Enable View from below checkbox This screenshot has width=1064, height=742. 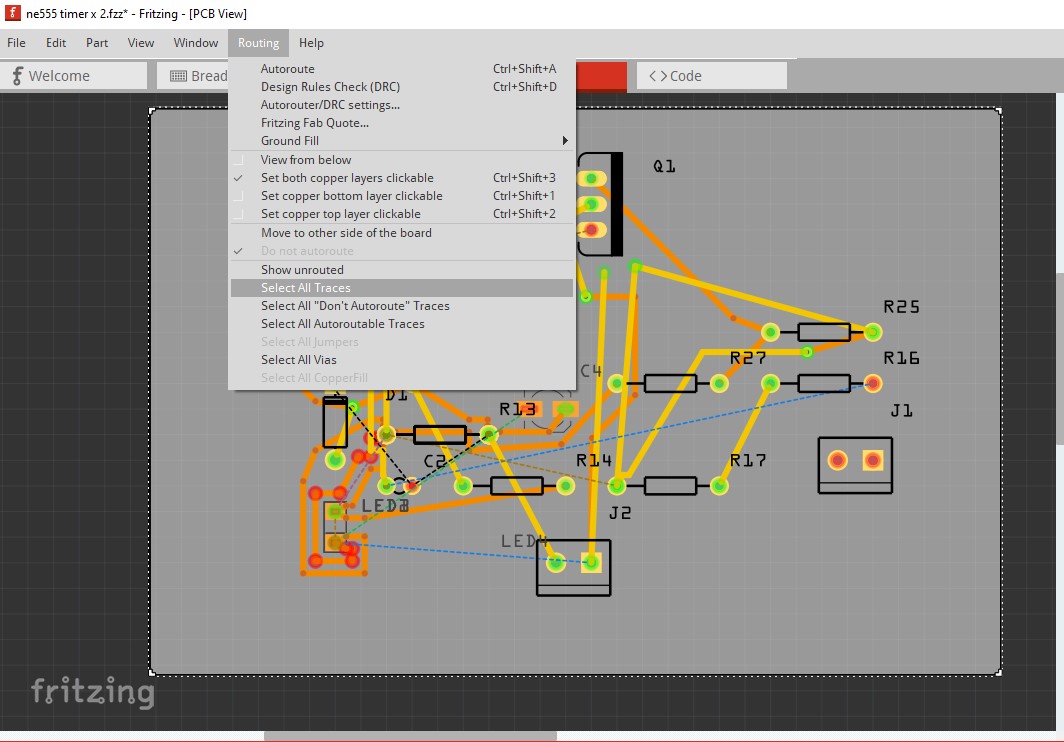click(x=306, y=160)
